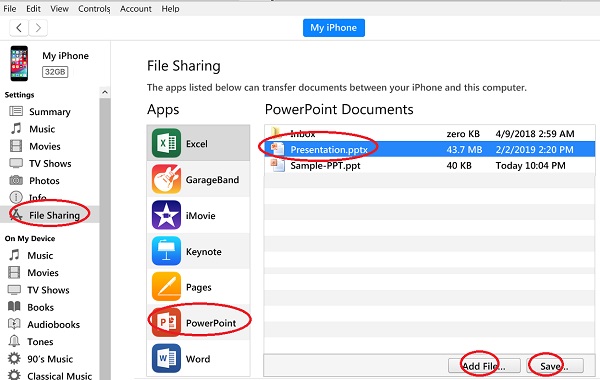Select the GarageBand app icon

(x=166, y=179)
